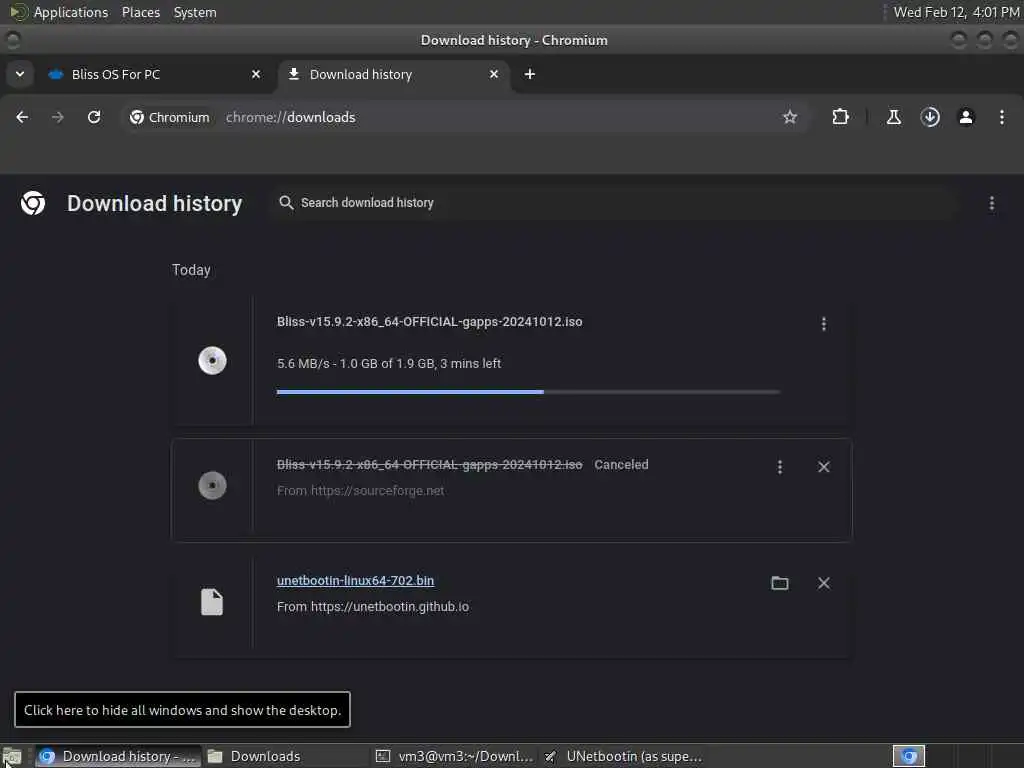Screen dimensions: 1024x768
Task: Click the search magnifier icon
Action: tap(286, 203)
